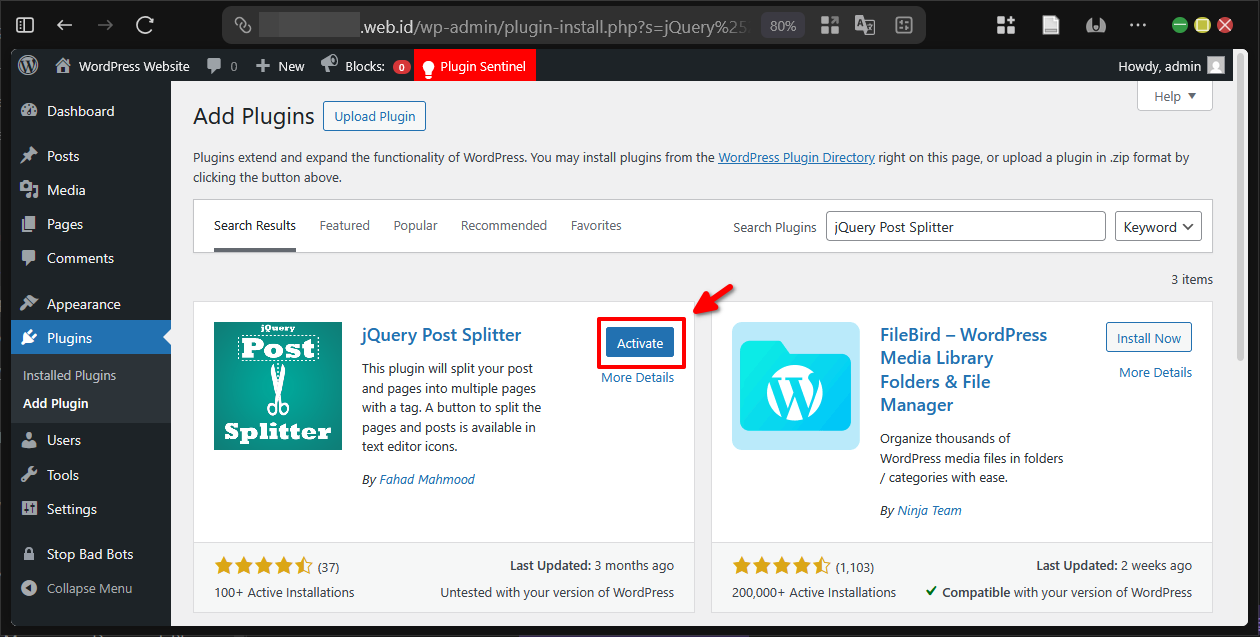Viewport: 1260px width, 637px height.
Task: Click the FileBird plugin thumbnail
Action: [x=795, y=386]
